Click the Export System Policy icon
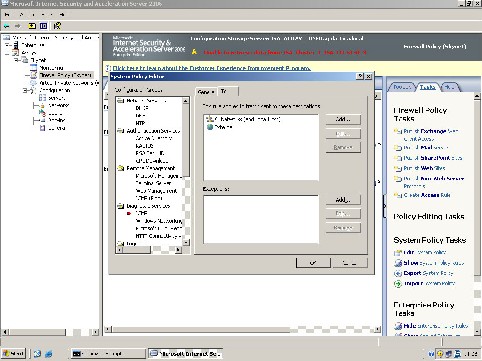482x361 pixels. [398, 273]
